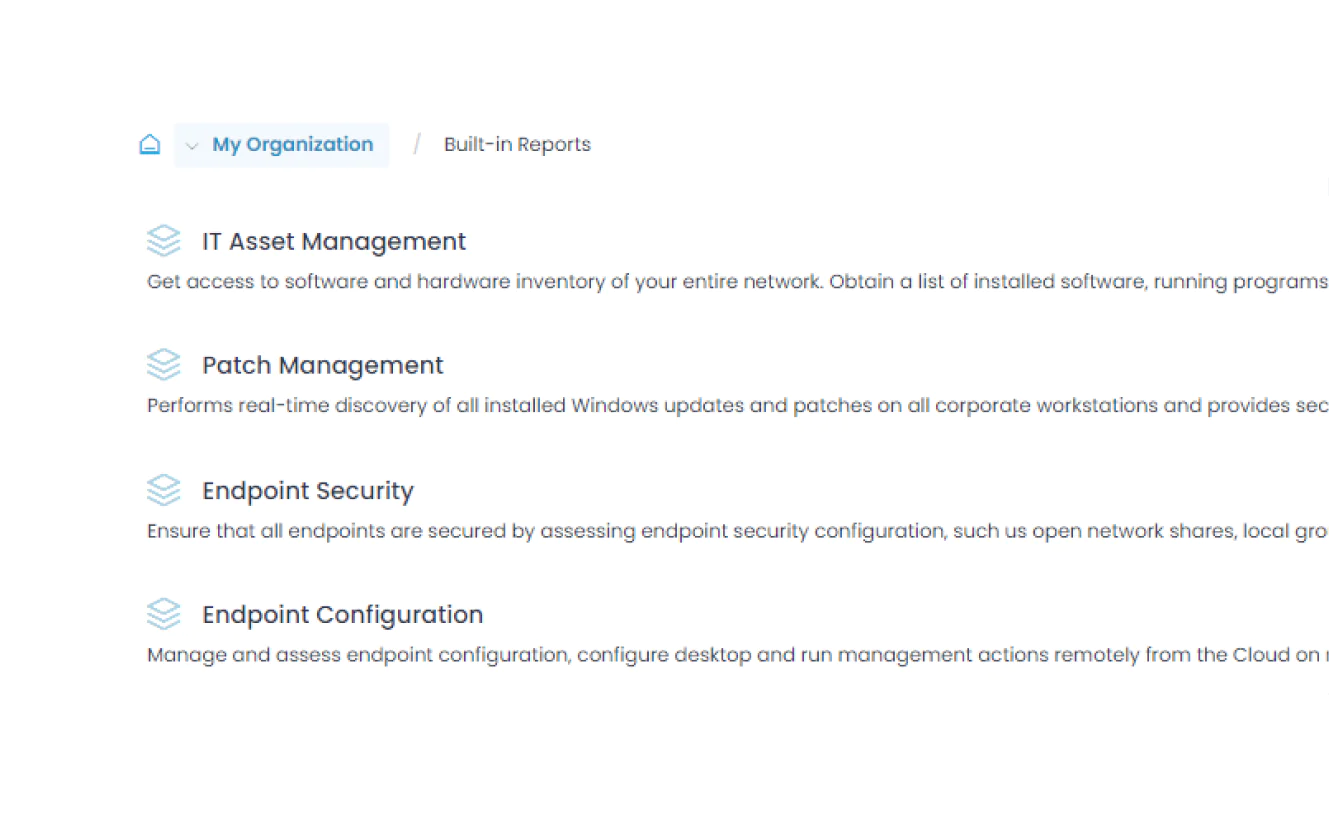Click the IT Asset Management stack icon
The height and width of the screenshot is (825, 1329).
coord(164,241)
